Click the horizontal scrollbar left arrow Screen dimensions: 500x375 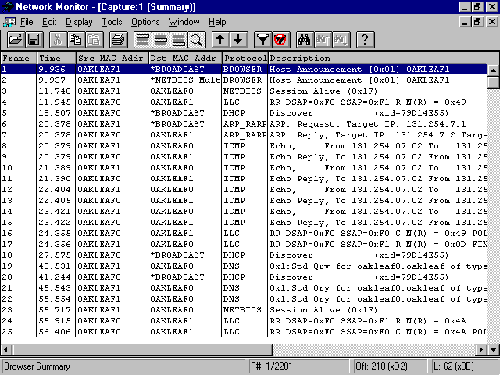point(7,350)
